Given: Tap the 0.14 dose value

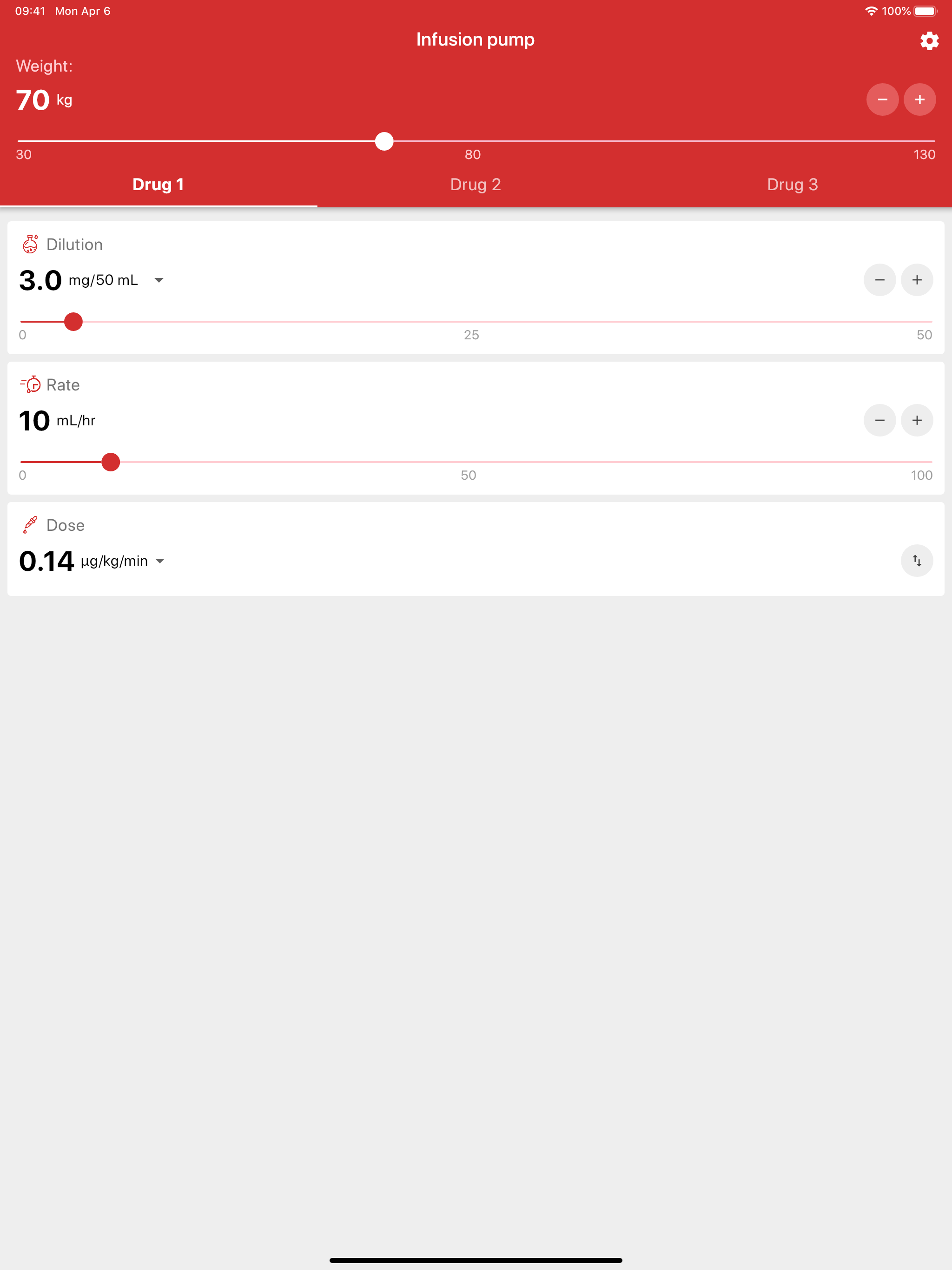Looking at the screenshot, I should [x=46, y=561].
